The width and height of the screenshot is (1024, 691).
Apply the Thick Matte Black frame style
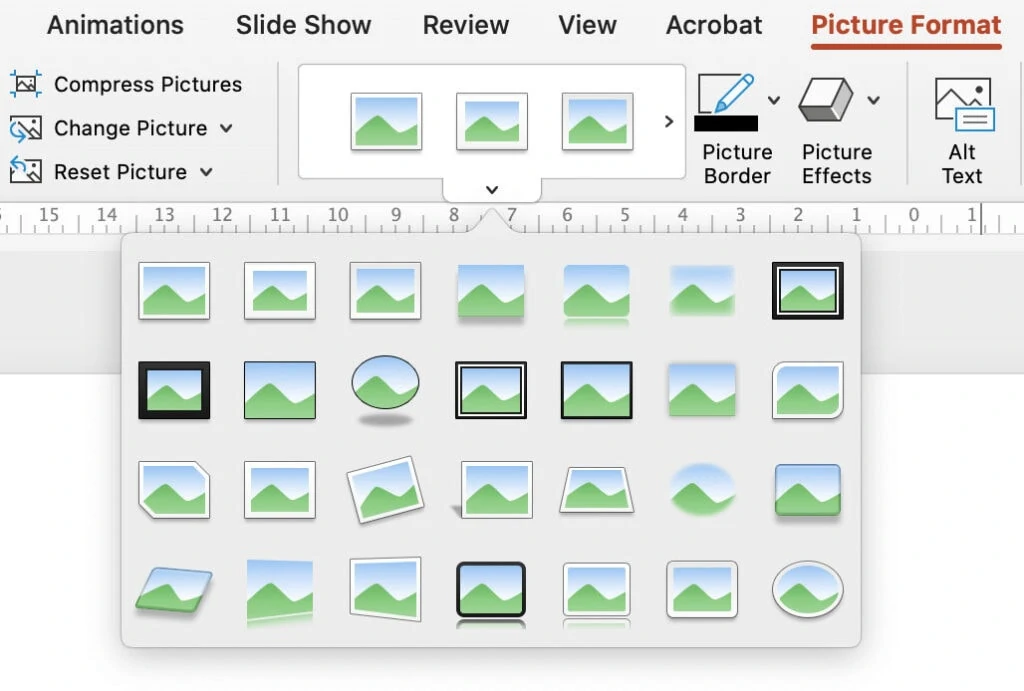tap(174, 390)
